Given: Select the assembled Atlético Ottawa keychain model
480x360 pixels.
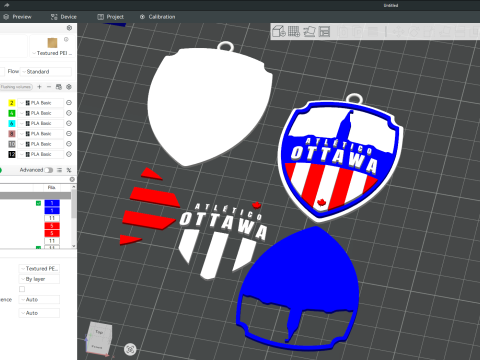Looking at the screenshot, I should pos(340,158).
